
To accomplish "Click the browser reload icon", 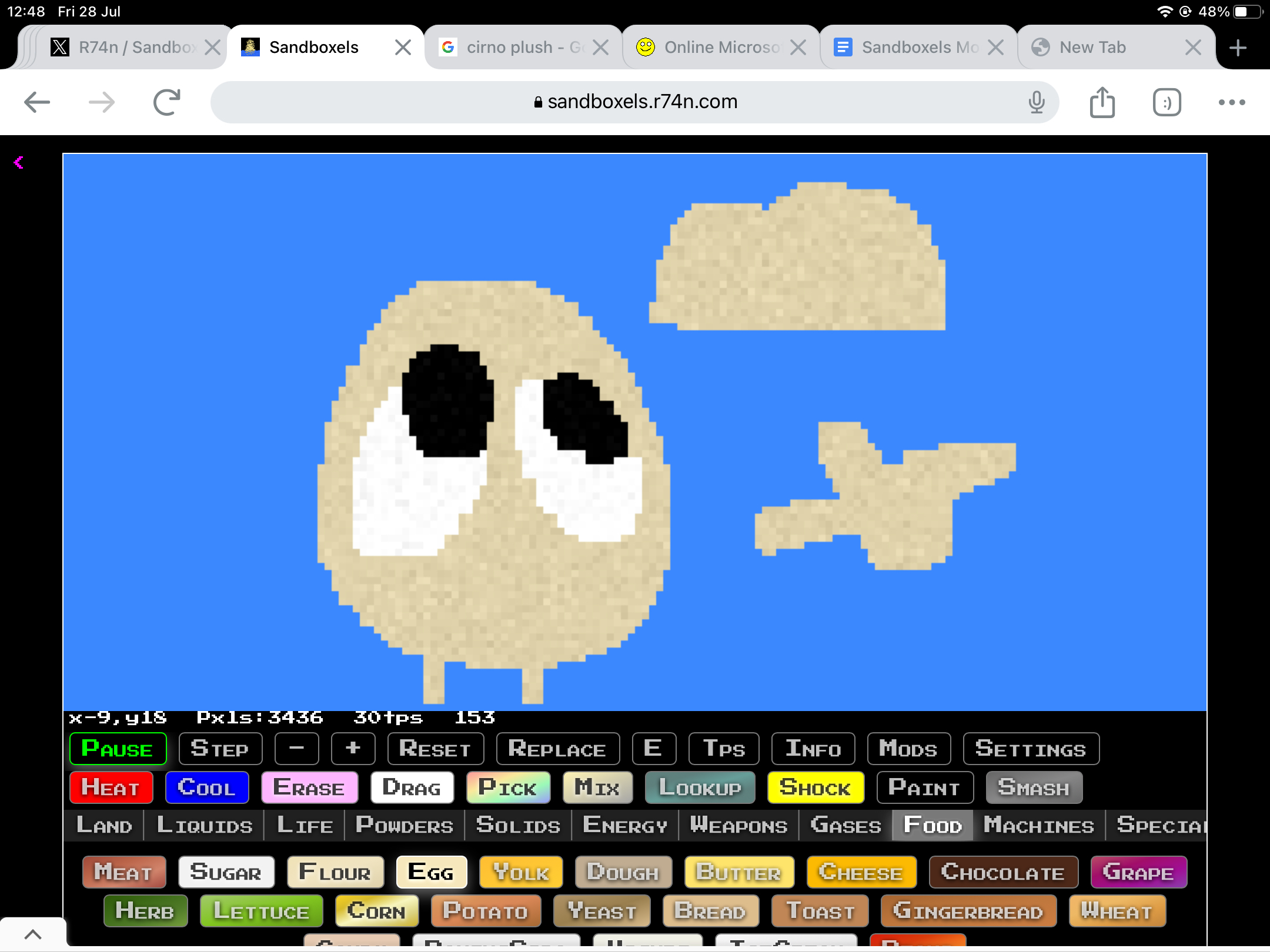I will coord(166,102).
